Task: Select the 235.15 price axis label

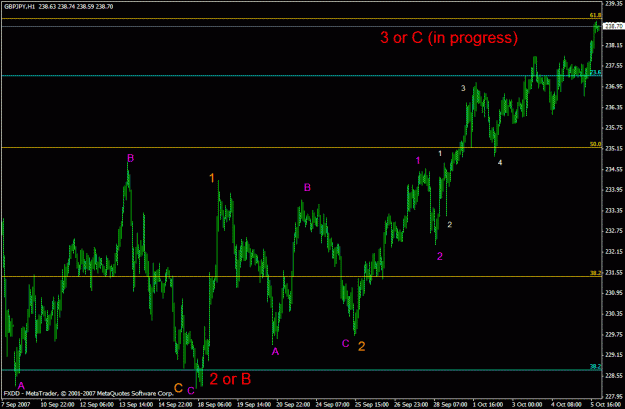Action: pos(614,148)
